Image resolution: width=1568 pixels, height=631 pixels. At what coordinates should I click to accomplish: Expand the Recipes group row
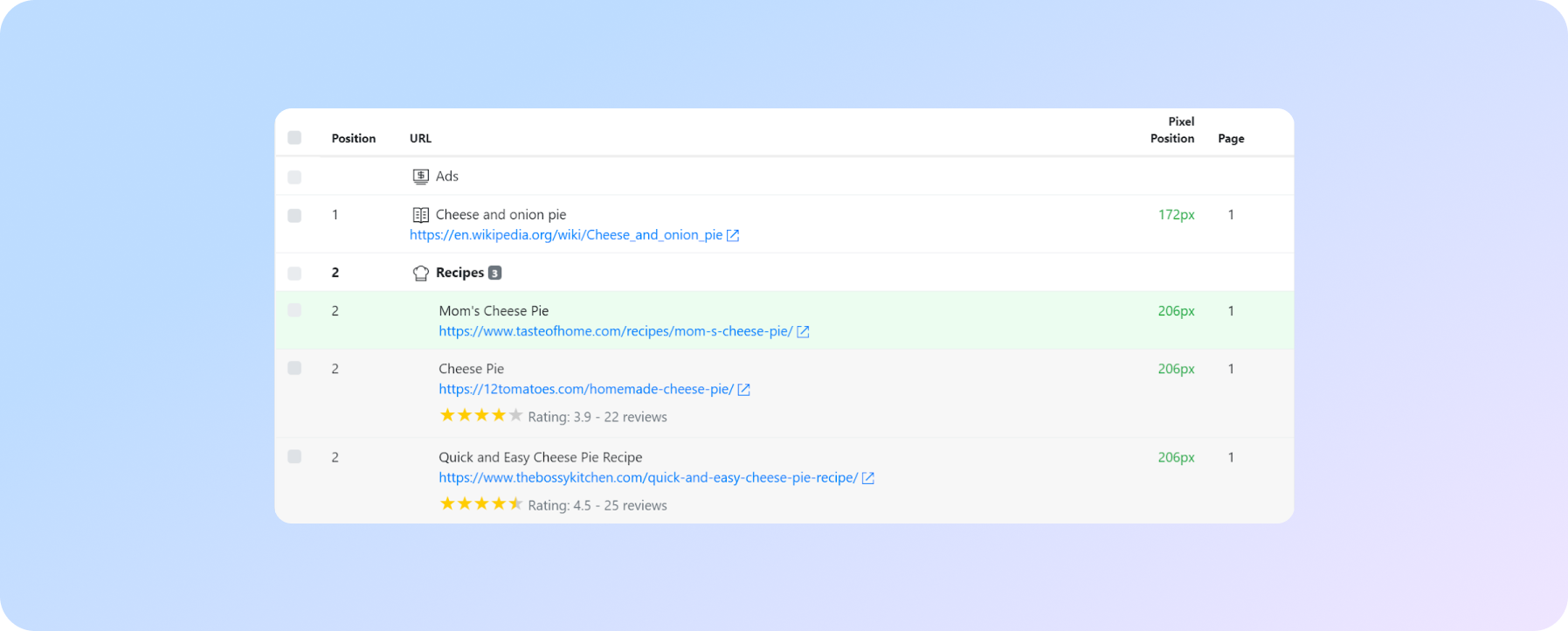[x=459, y=273]
